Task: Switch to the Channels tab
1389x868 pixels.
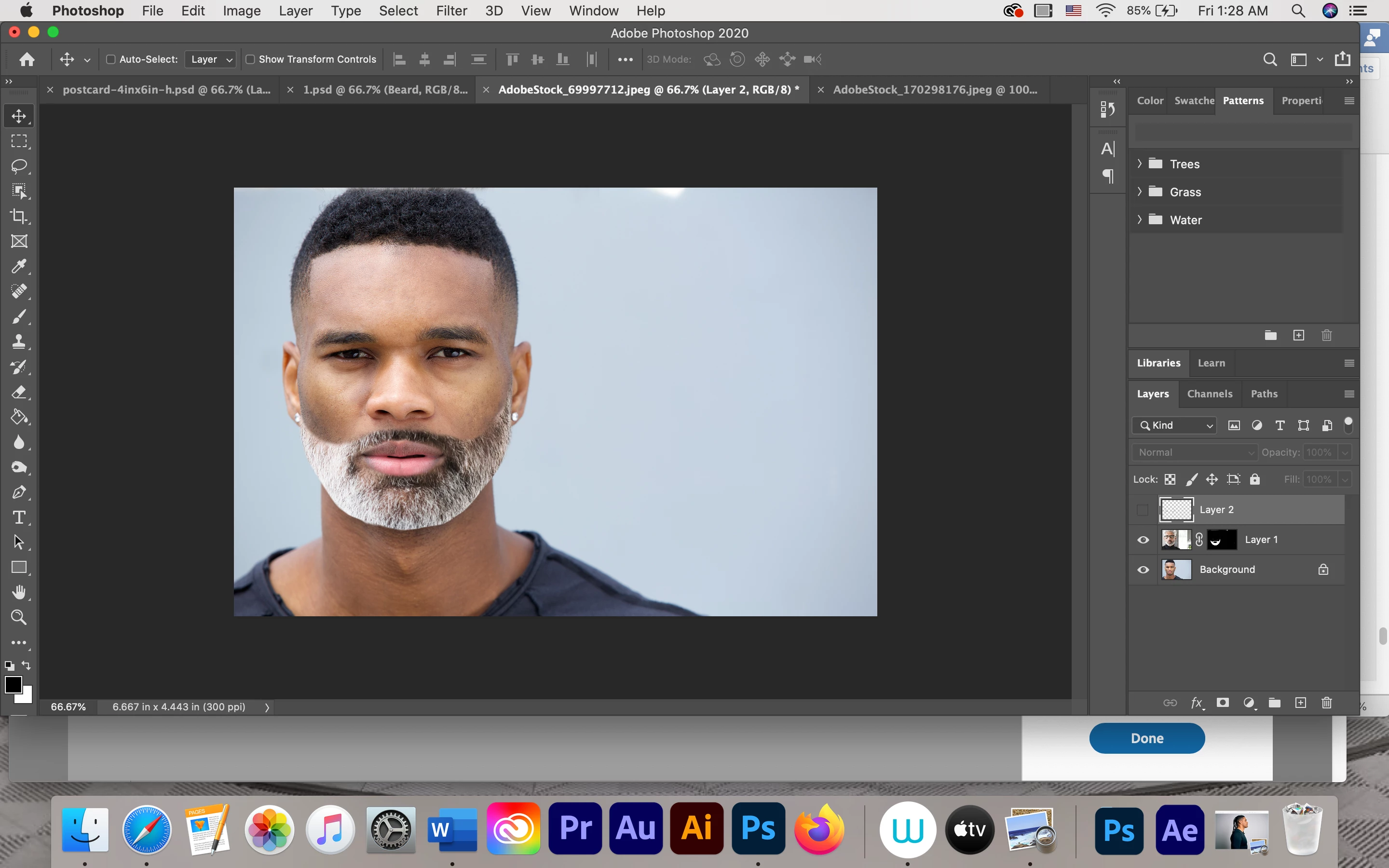Action: coord(1210,394)
